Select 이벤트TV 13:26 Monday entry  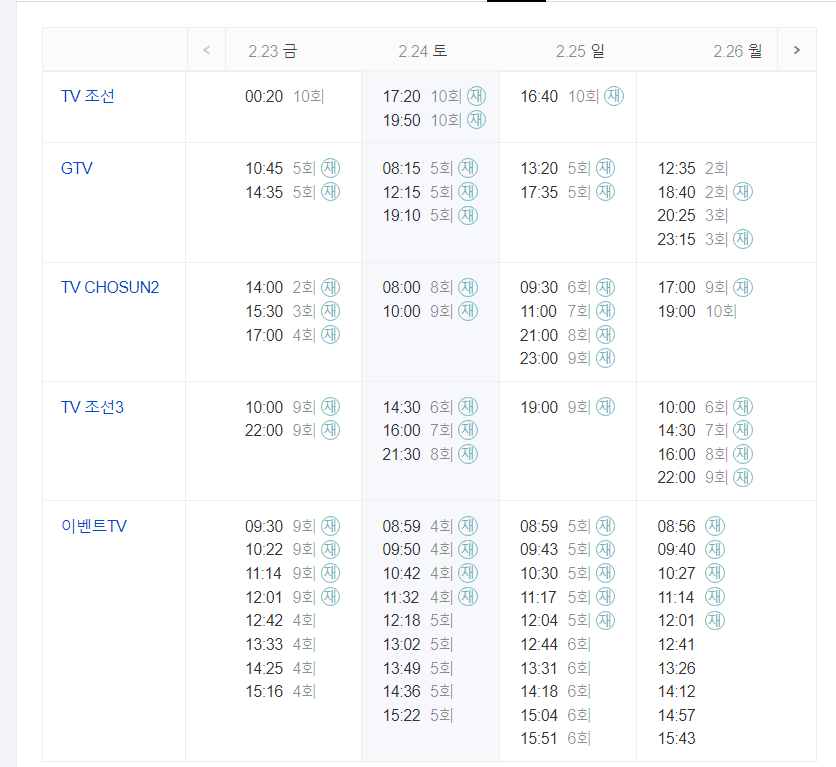(676, 668)
